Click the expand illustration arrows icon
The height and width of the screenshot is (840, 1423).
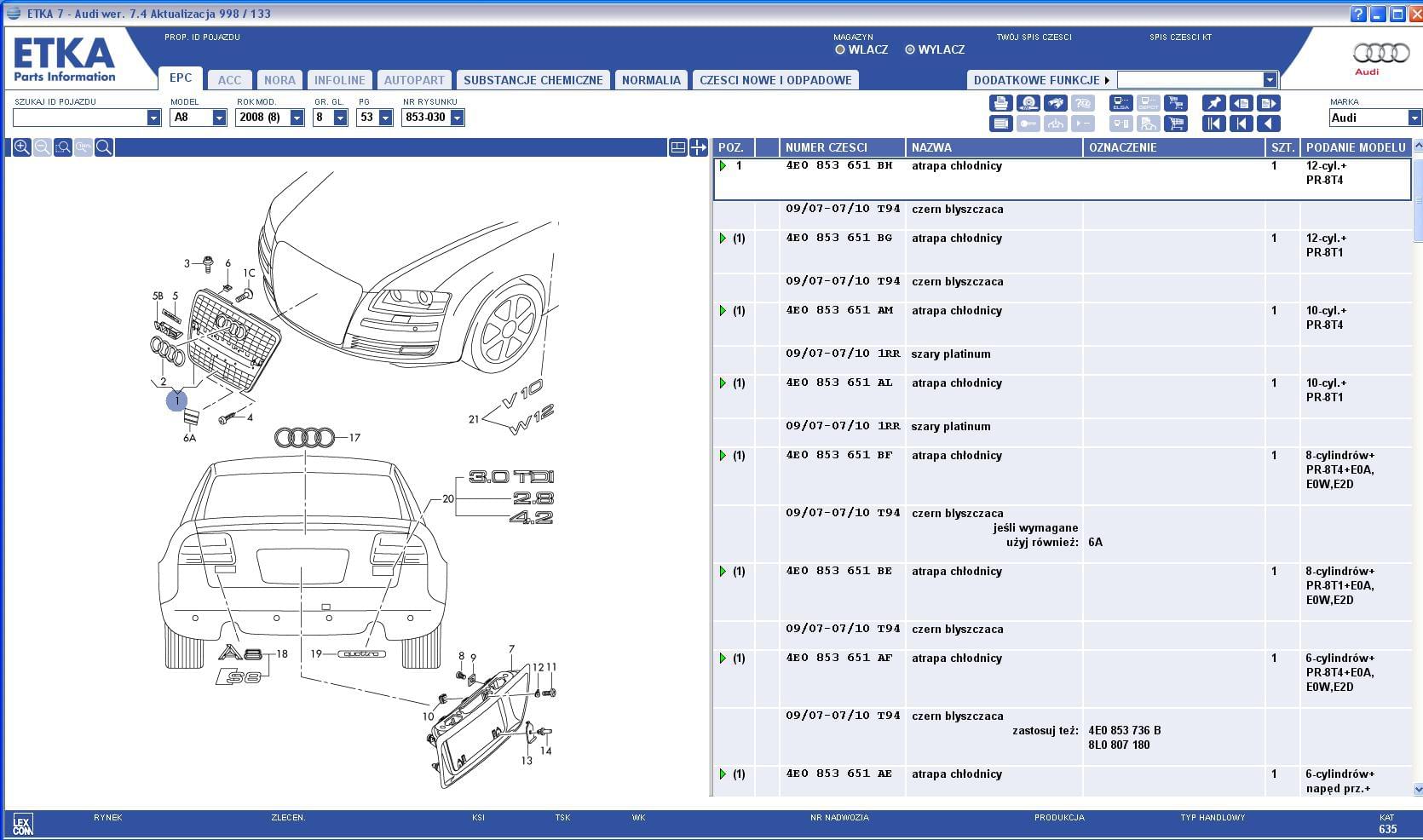(x=699, y=147)
